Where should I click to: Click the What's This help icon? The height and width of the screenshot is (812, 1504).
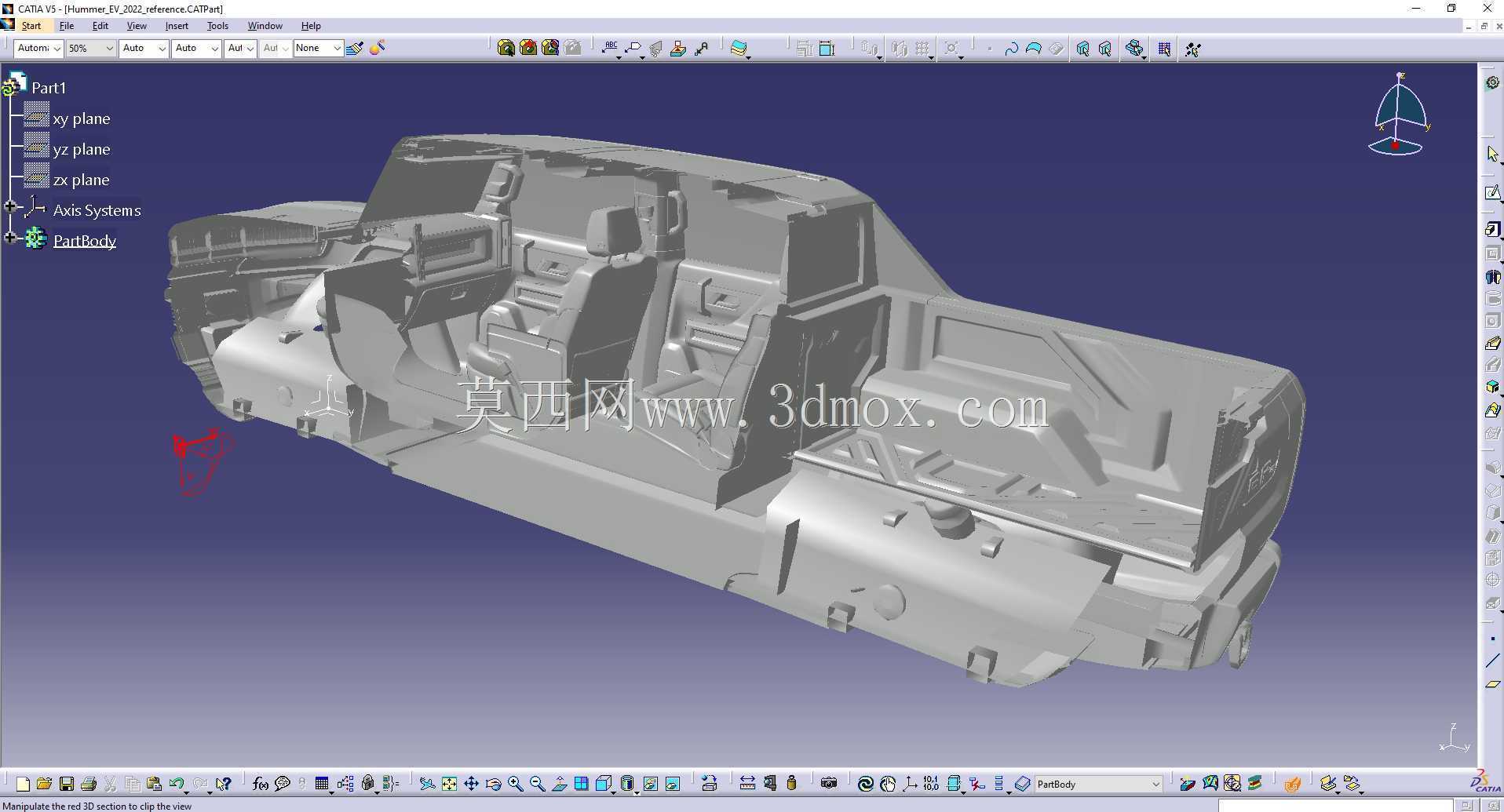[x=224, y=784]
